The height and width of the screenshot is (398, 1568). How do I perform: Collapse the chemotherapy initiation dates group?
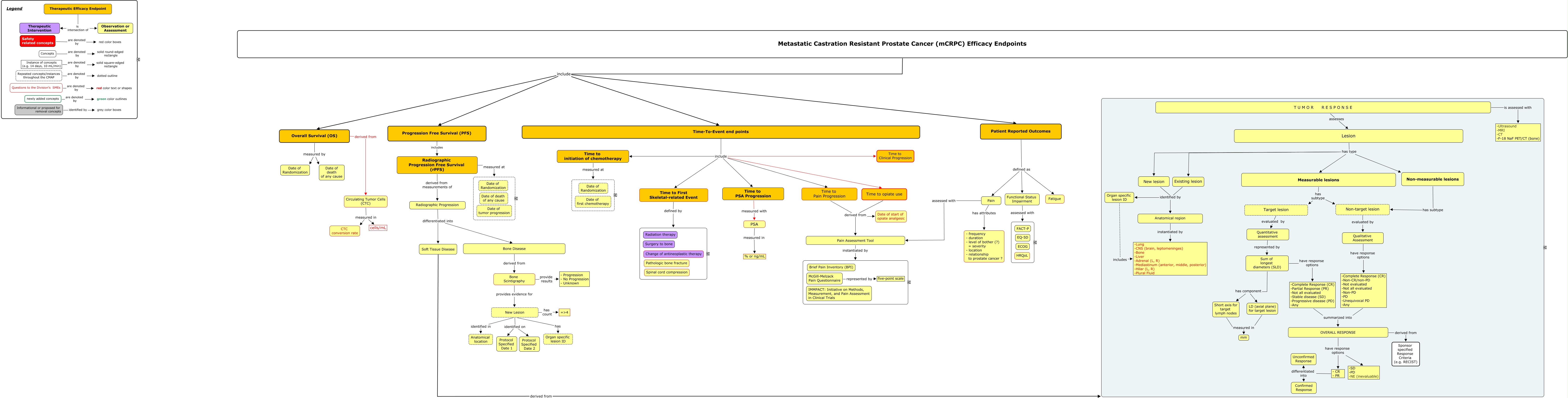(615, 195)
